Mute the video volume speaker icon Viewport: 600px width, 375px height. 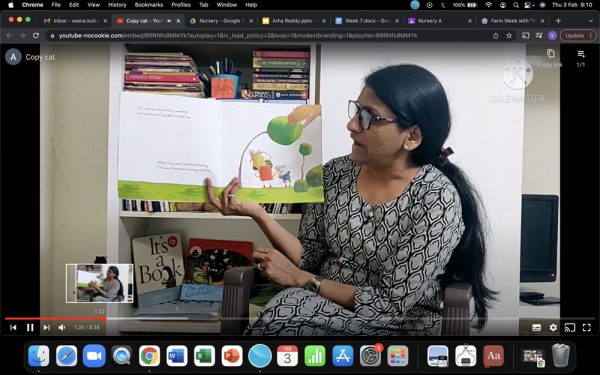click(x=62, y=328)
